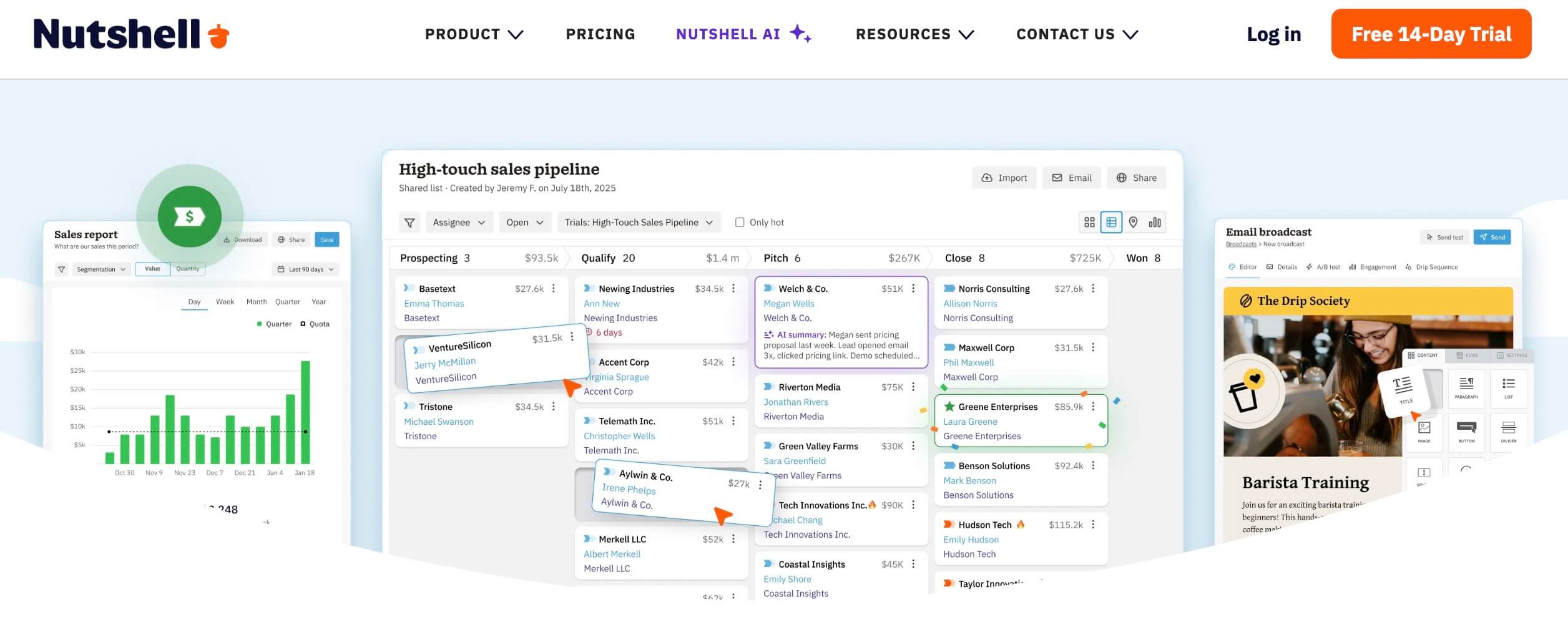1568x625 pixels.
Task: Switch to the grid card view icon
Action: point(1089,223)
